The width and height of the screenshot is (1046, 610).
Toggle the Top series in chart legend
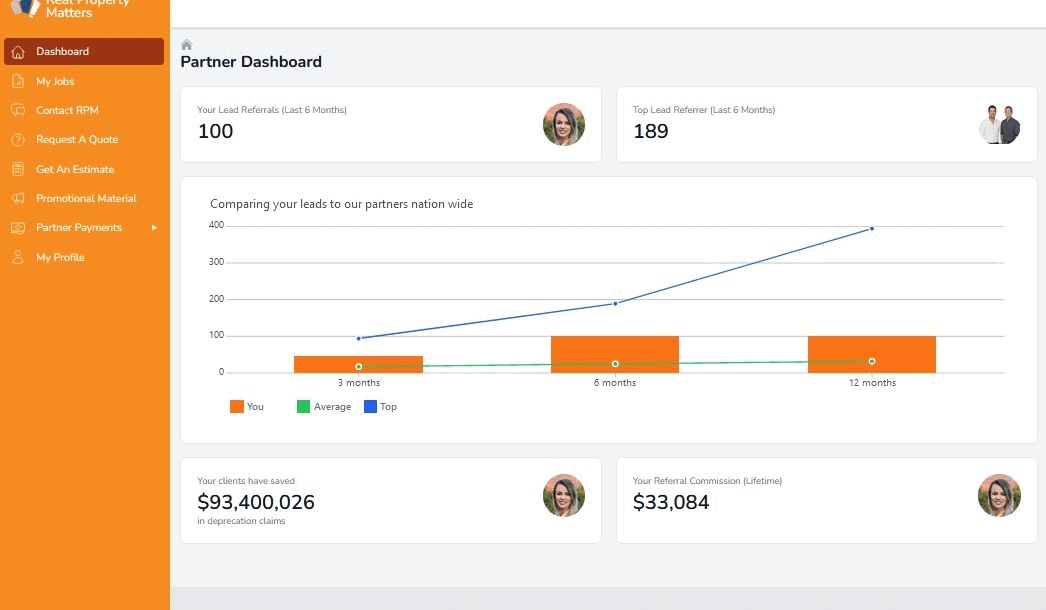381,407
